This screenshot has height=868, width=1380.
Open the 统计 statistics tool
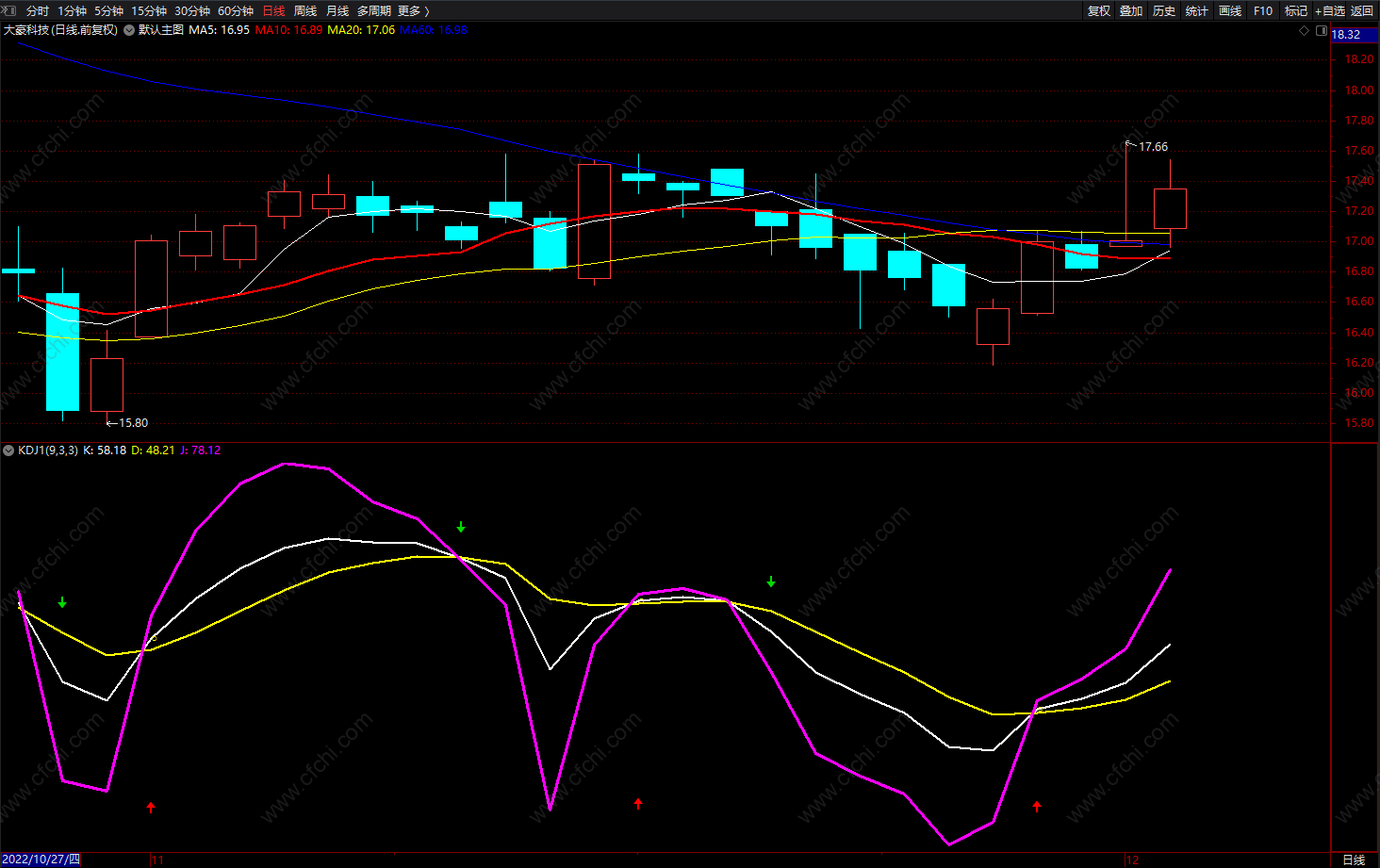click(x=1197, y=10)
